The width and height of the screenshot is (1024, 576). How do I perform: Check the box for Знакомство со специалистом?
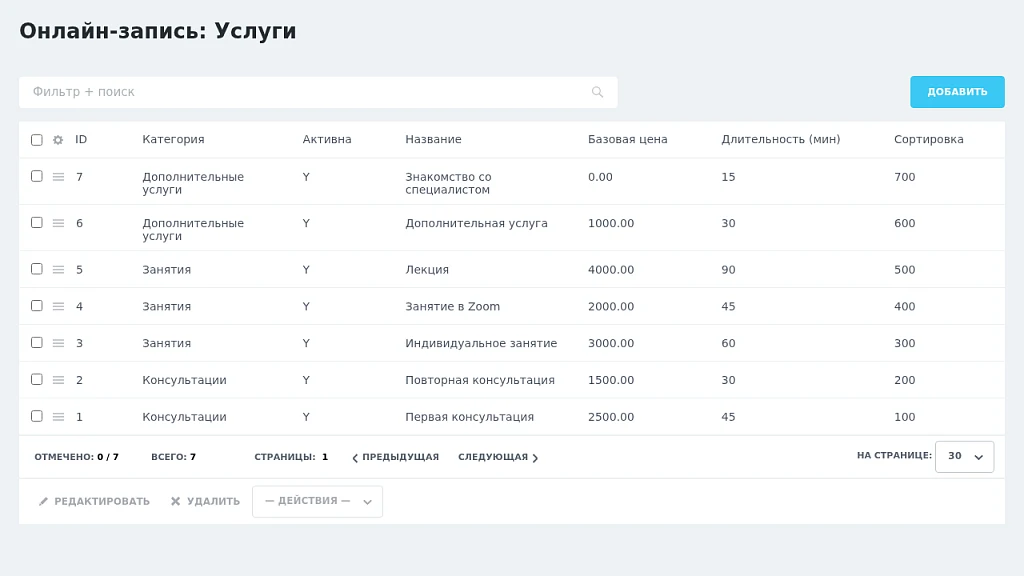[x=37, y=176]
